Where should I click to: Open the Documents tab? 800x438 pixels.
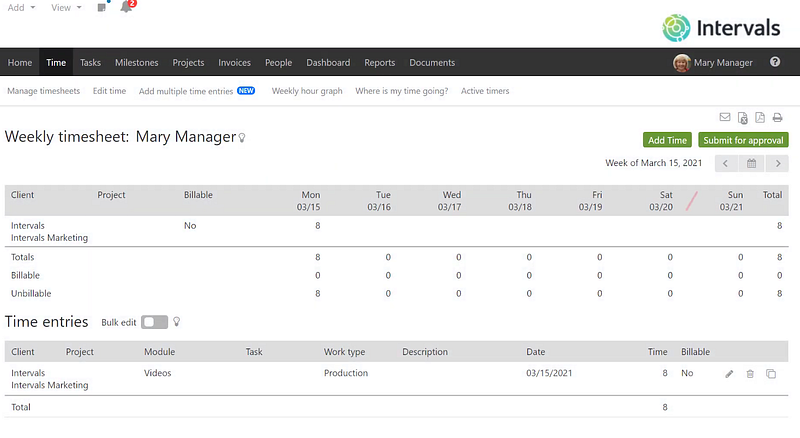tap(432, 62)
